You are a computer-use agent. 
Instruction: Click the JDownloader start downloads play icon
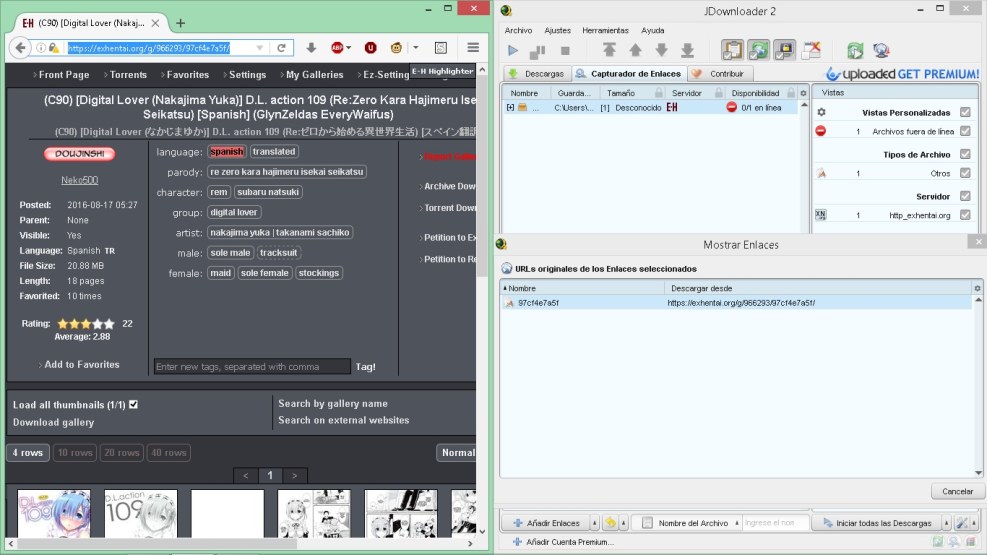[513, 50]
